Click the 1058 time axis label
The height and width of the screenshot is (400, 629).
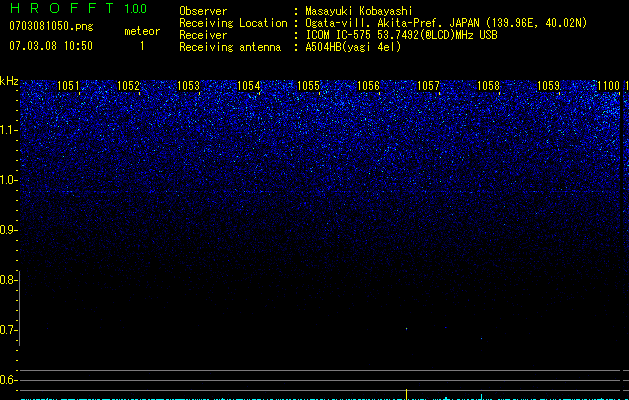point(488,86)
